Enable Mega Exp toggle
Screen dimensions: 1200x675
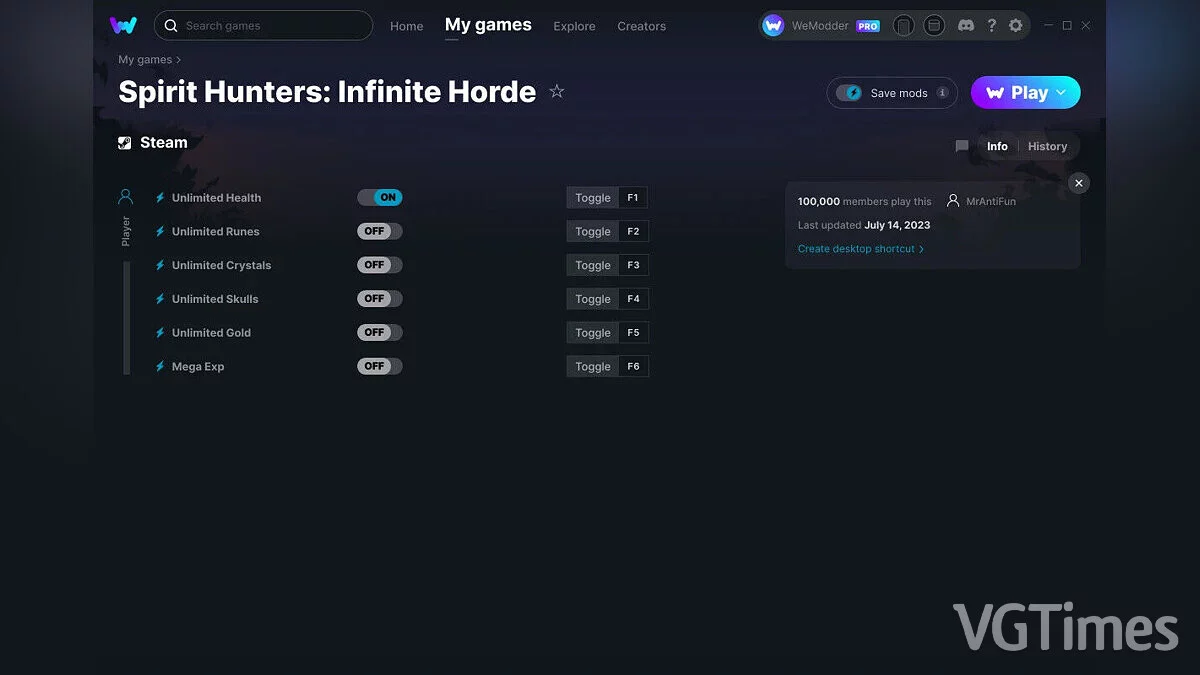[380, 366]
